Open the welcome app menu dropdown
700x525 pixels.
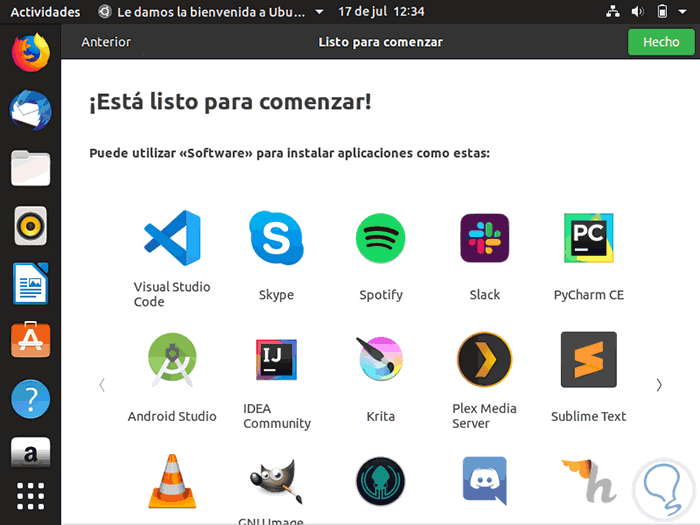tap(319, 12)
